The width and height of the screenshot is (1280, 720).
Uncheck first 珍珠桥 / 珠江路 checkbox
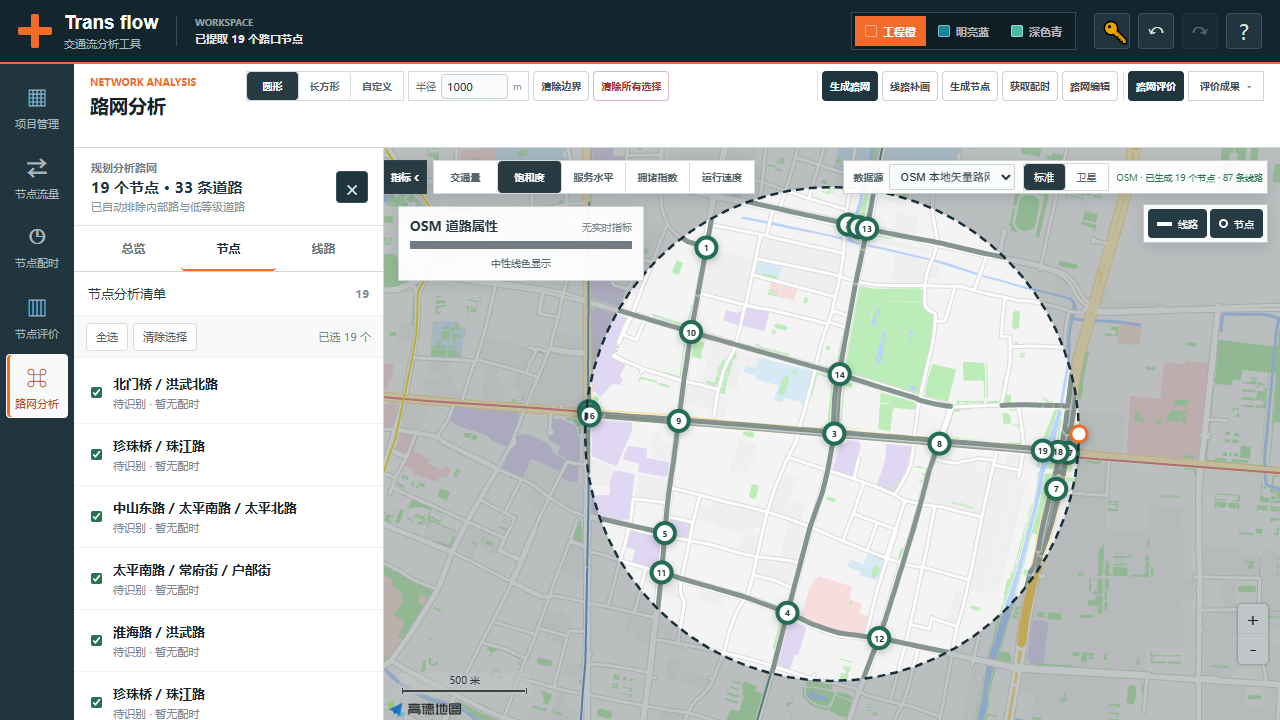coord(97,454)
